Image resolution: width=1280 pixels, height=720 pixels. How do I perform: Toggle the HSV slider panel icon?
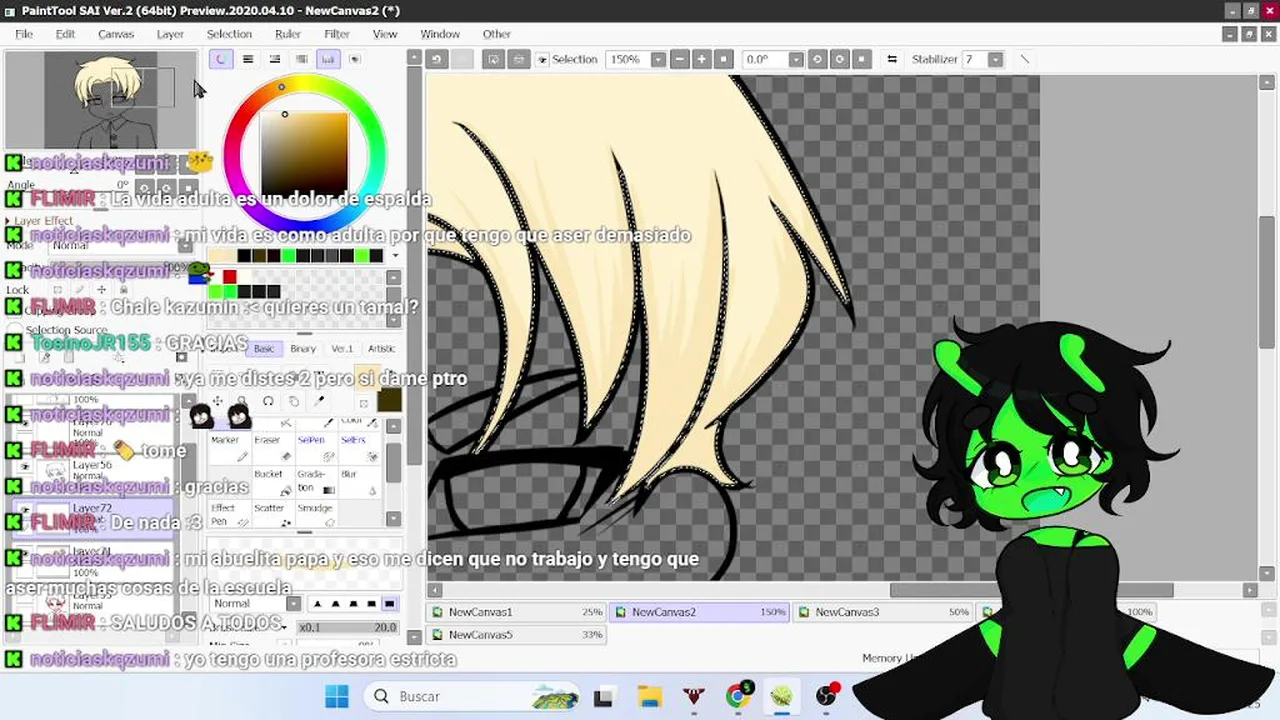(275, 59)
